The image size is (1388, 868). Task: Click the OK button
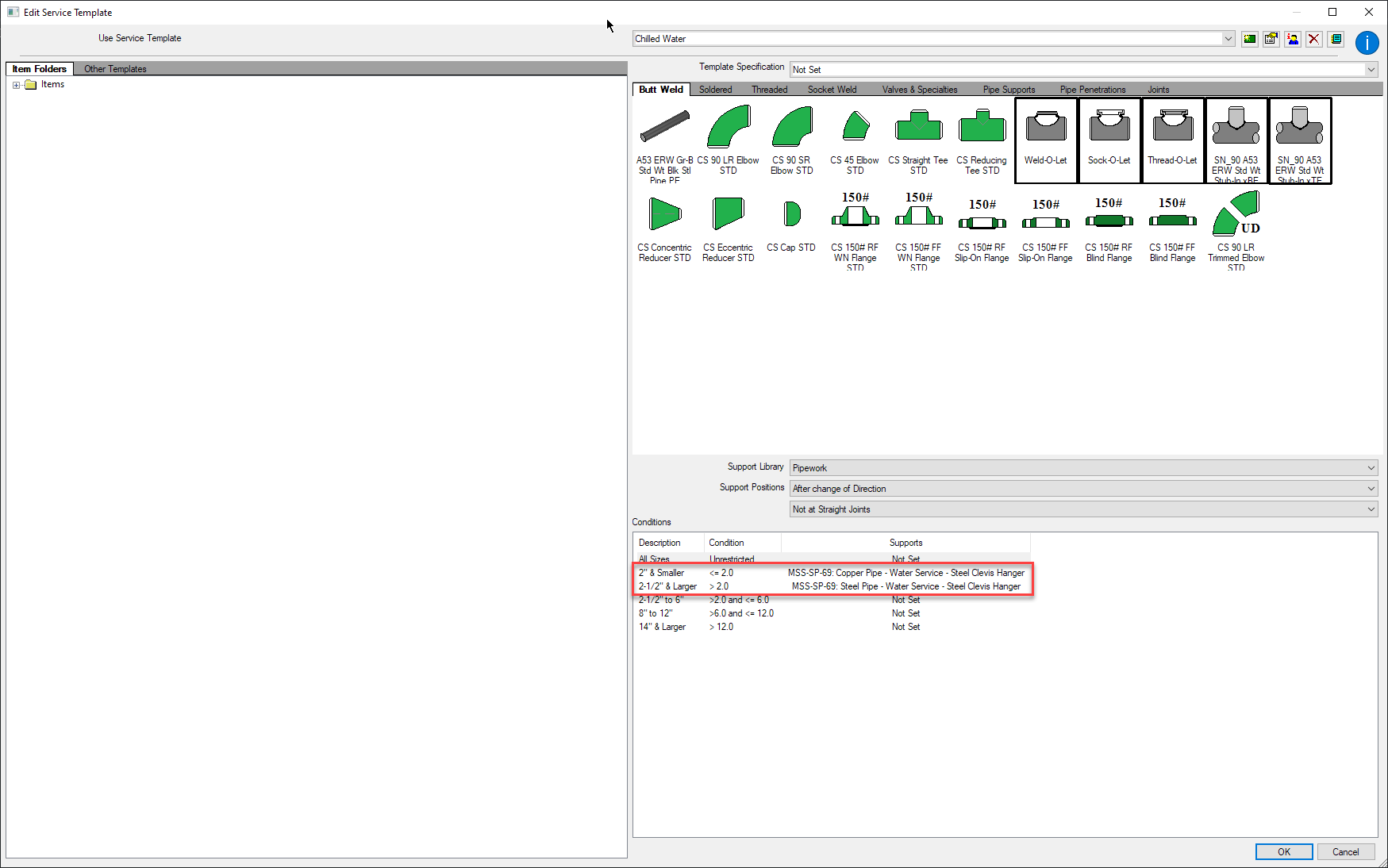(x=1283, y=851)
